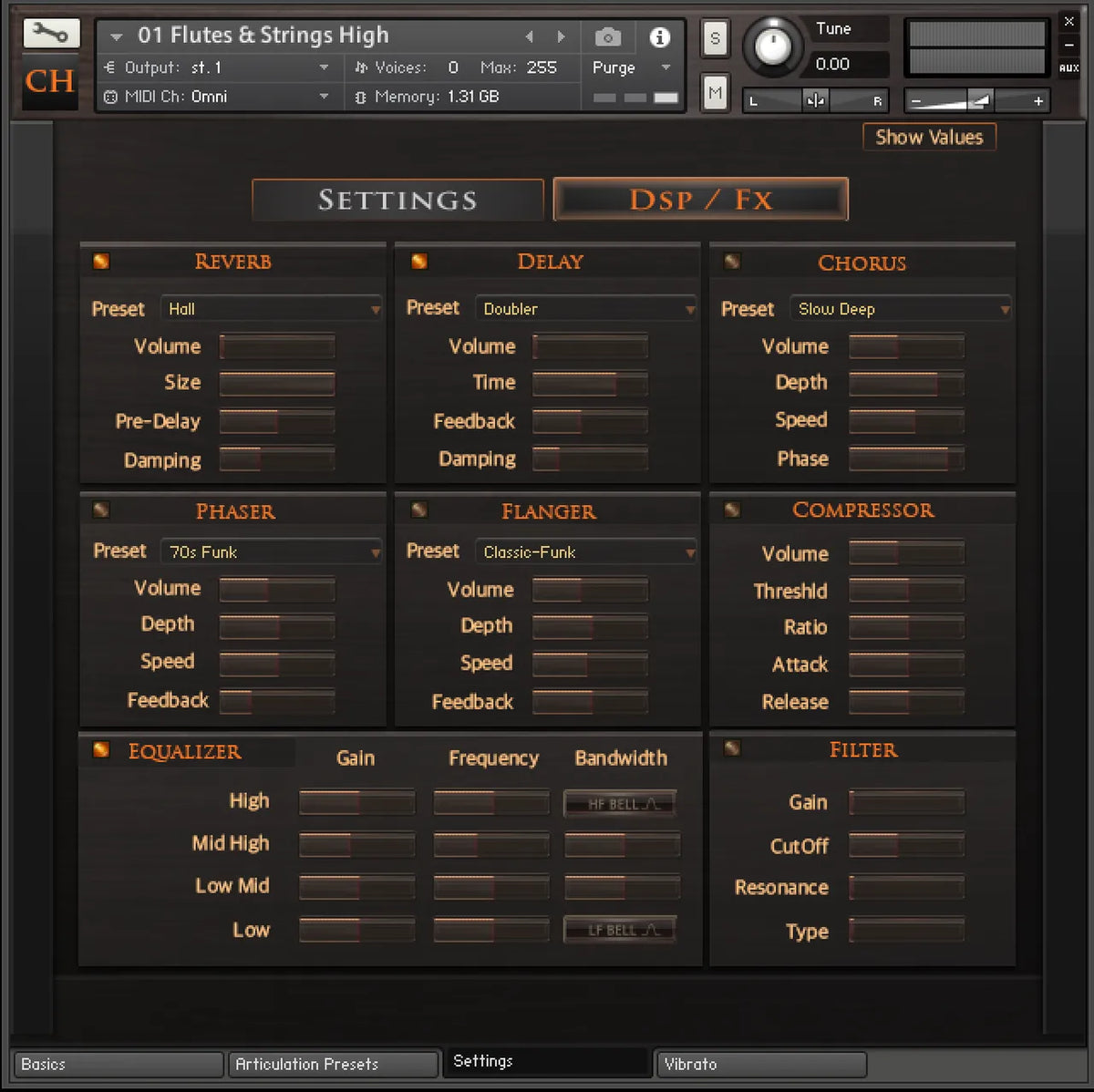Viewport: 1094px width, 1092px height.
Task: Open the Reverb preset Hall dropdown
Action: coord(272,309)
